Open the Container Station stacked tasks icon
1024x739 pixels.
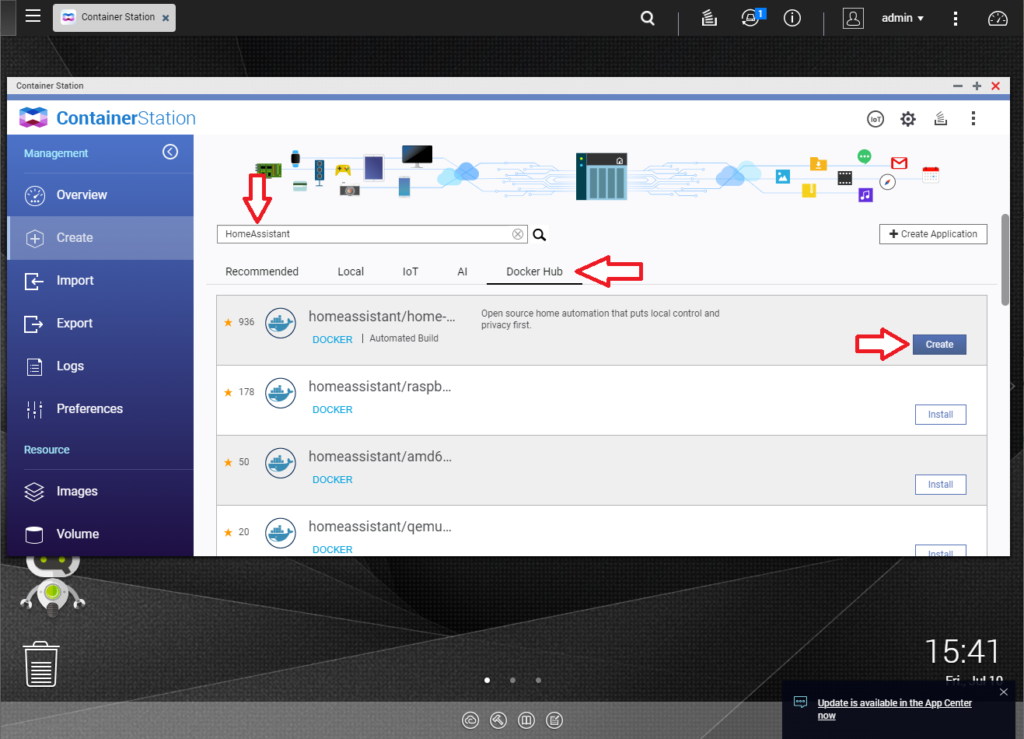[940, 118]
